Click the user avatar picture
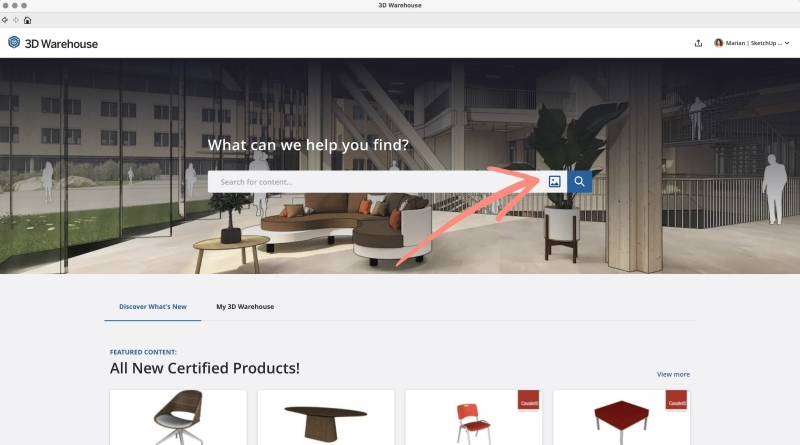Image resolution: width=800 pixels, height=445 pixels. pyautogui.click(x=718, y=43)
